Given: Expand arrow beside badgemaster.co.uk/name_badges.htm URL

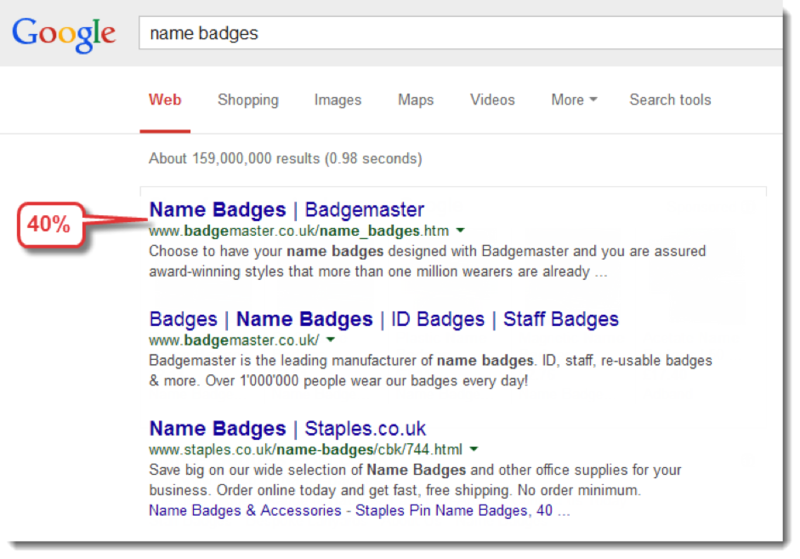Looking at the screenshot, I should pyautogui.click(x=460, y=231).
